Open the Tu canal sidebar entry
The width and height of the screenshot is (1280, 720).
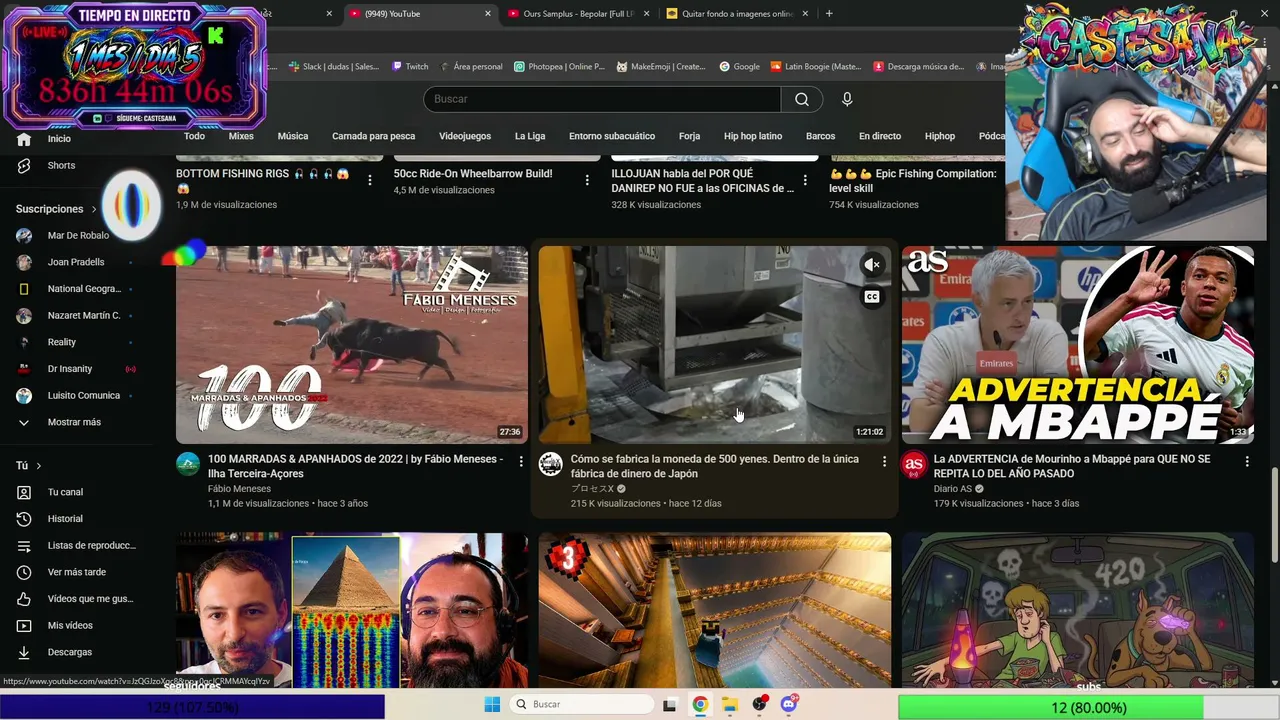pos(65,492)
